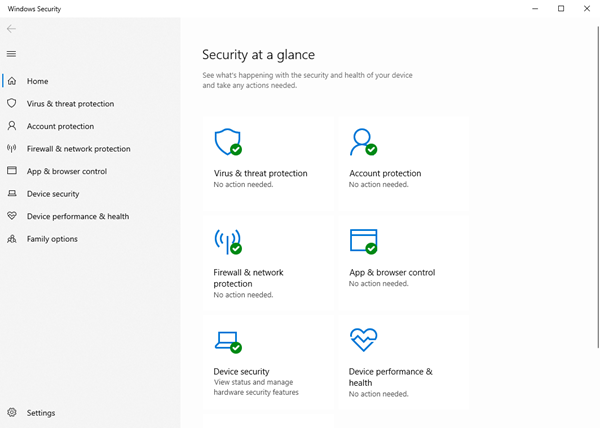Click the laptop icon on Device security tile
Viewport: 600px width, 428px height.
227,341
